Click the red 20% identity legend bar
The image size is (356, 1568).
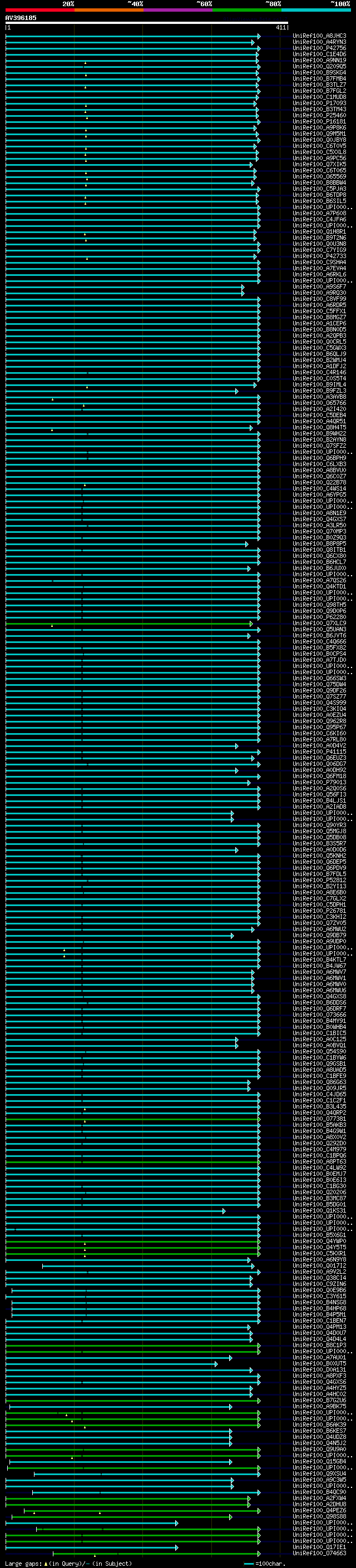[x=39, y=10]
